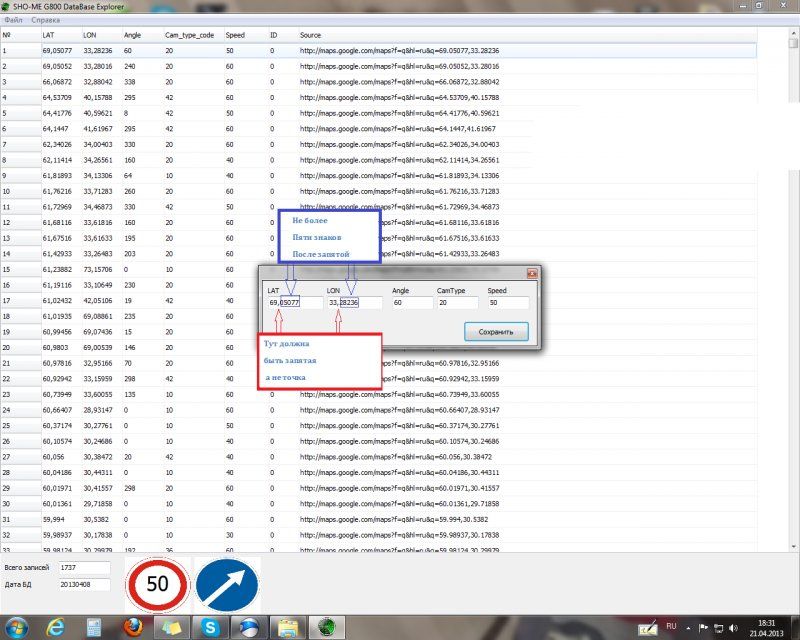The width and height of the screenshot is (800, 640).
Task: Click the blue direction arrow sign icon
Action: [x=226, y=585]
